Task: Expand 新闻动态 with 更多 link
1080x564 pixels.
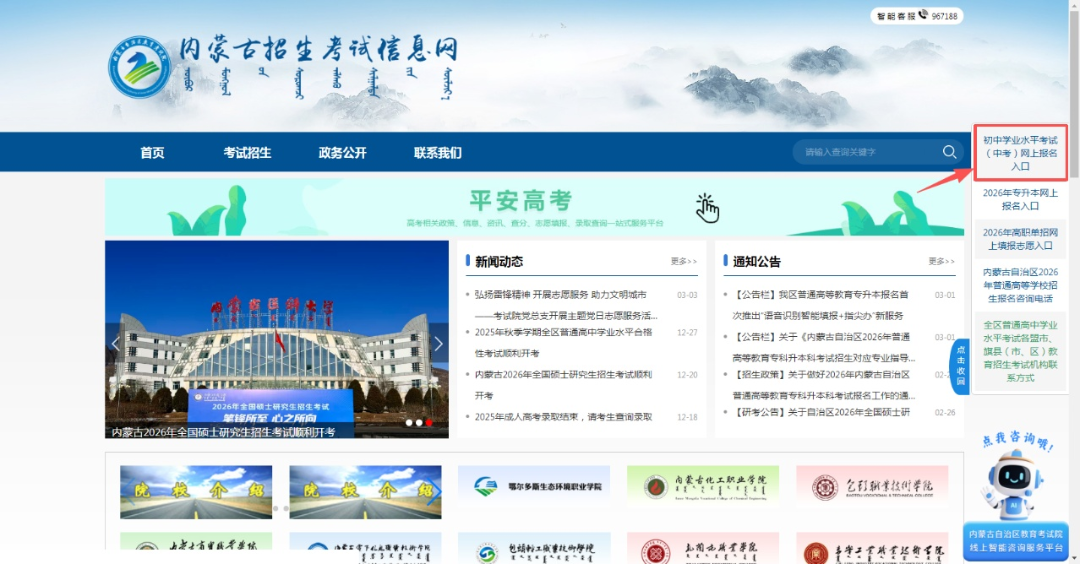Action: pos(683,262)
